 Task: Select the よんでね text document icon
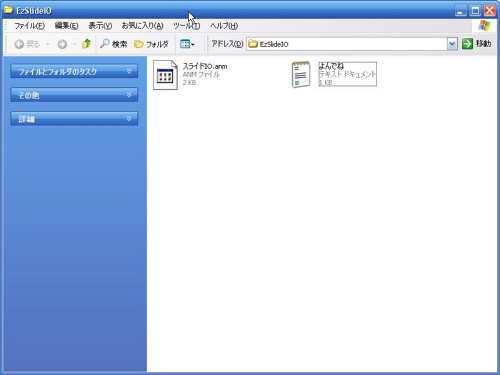301,74
